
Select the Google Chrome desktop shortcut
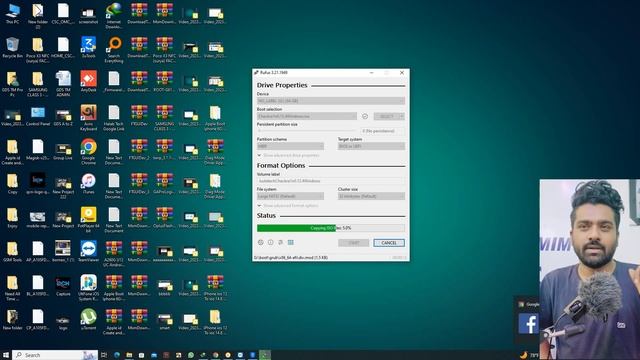pyautogui.click(x=88, y=151)
